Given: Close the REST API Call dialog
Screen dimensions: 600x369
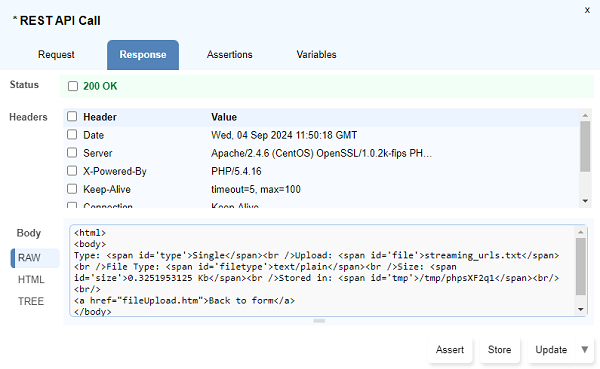Looking at the screenshot, I should [587, 10].
